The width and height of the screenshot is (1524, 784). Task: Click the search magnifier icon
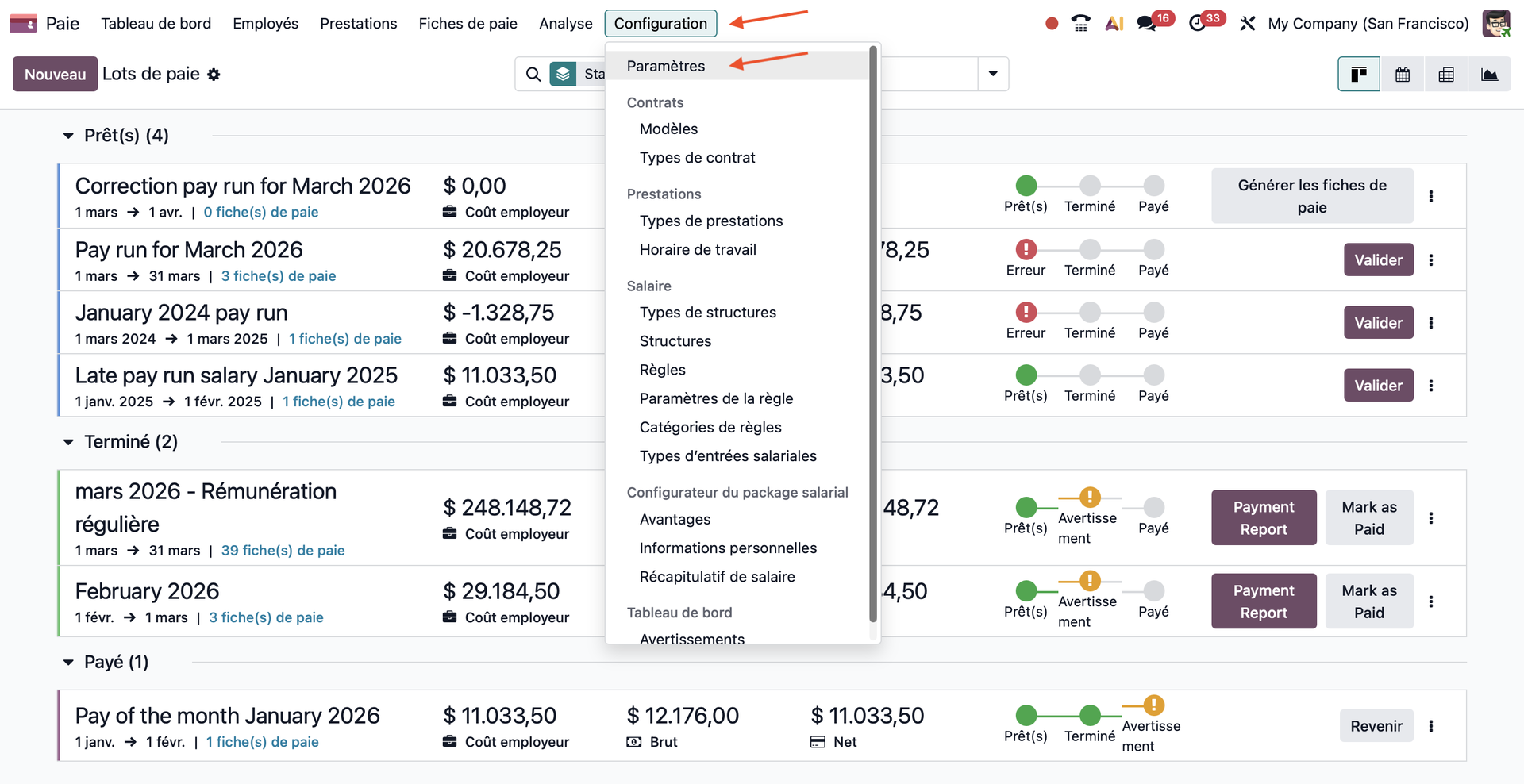pyautogui.click(x=533, y=75)
